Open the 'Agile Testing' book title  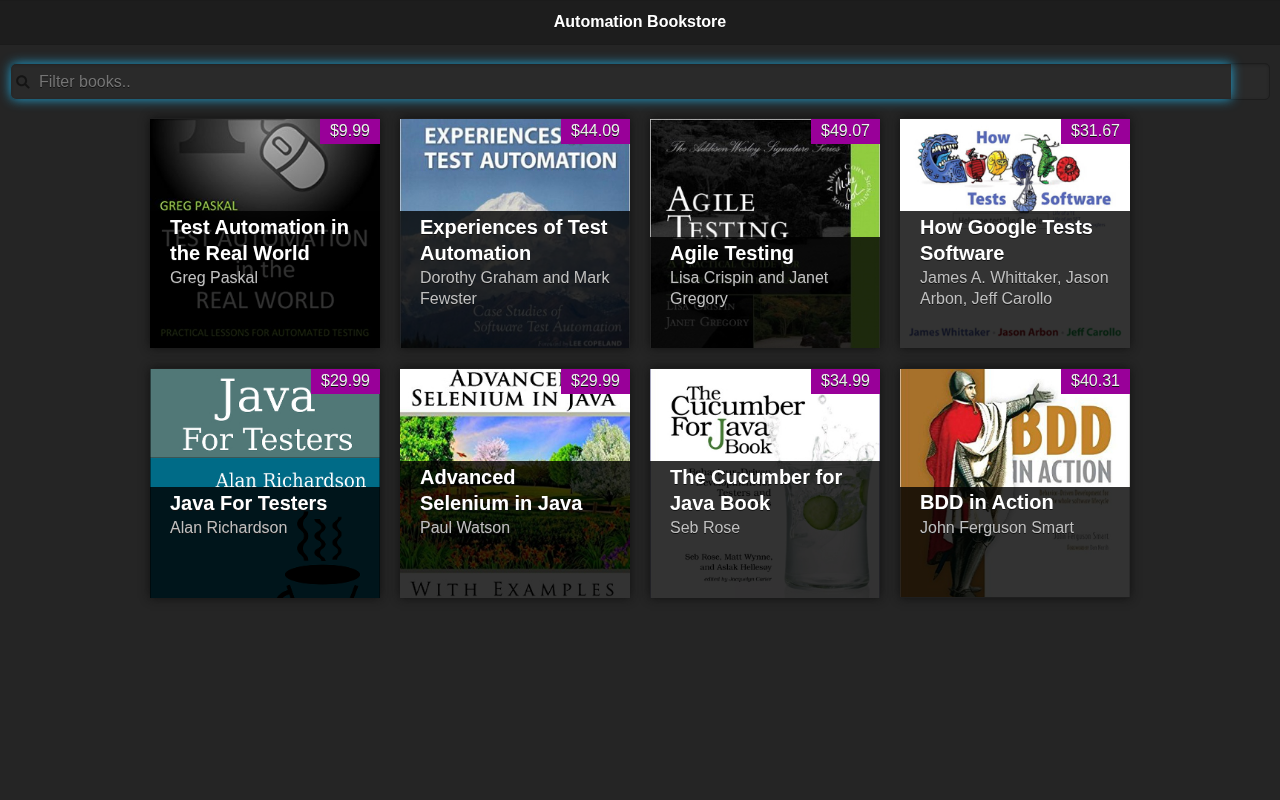732,253
